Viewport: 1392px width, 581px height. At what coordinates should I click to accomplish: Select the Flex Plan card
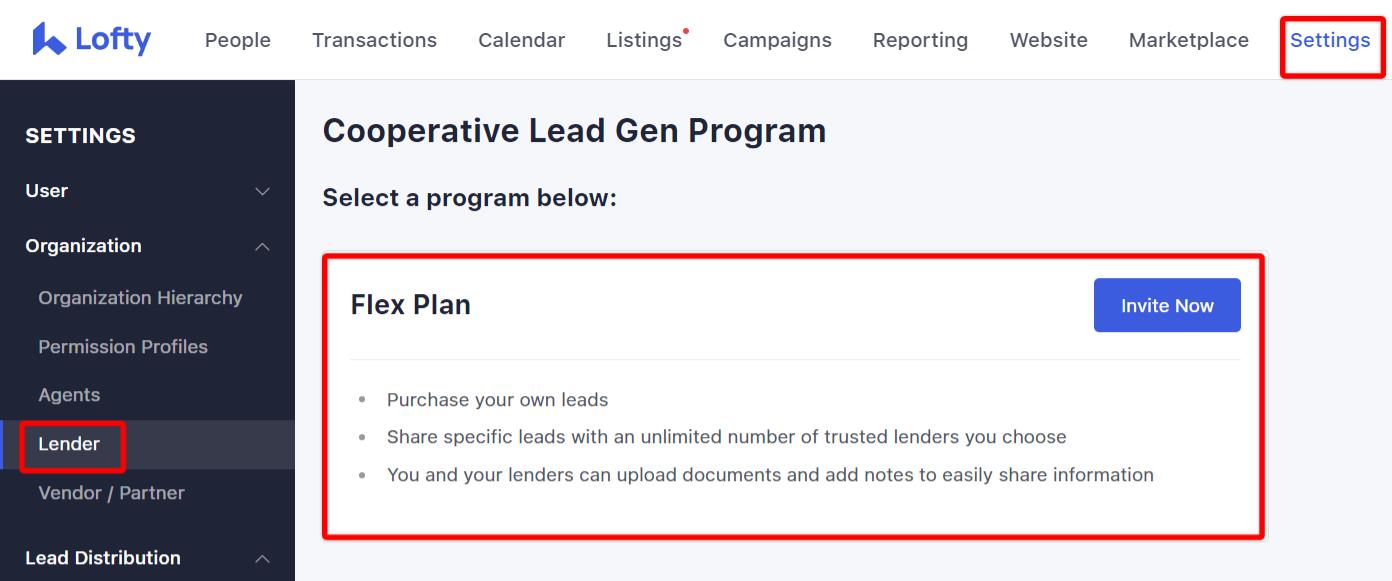[x=794, y=396]
